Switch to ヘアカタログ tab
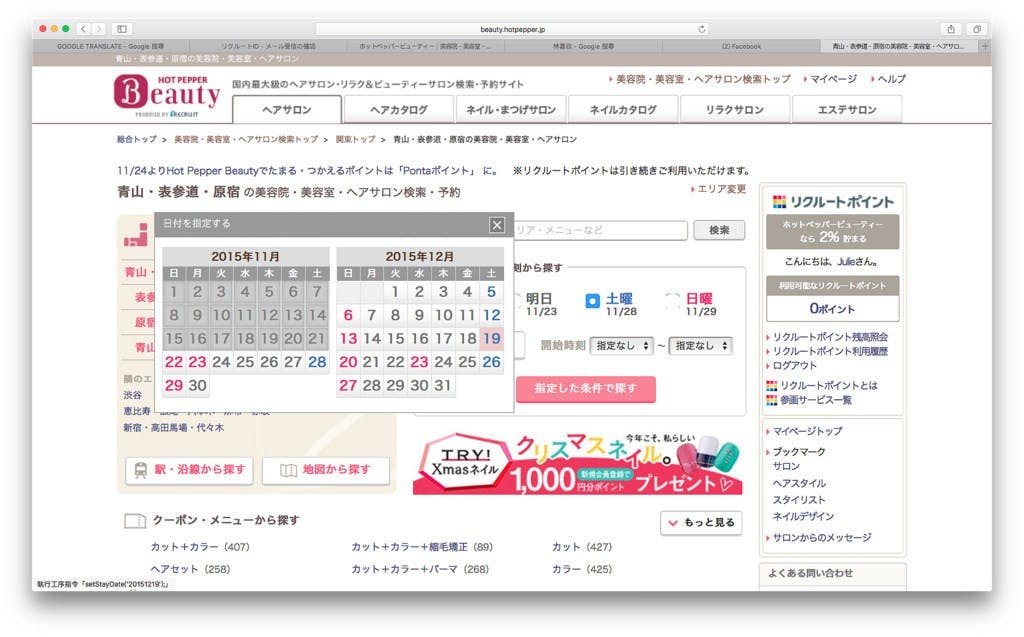Screen dimensions: 1024x637 pyautogui.click(x=398, y=110)
